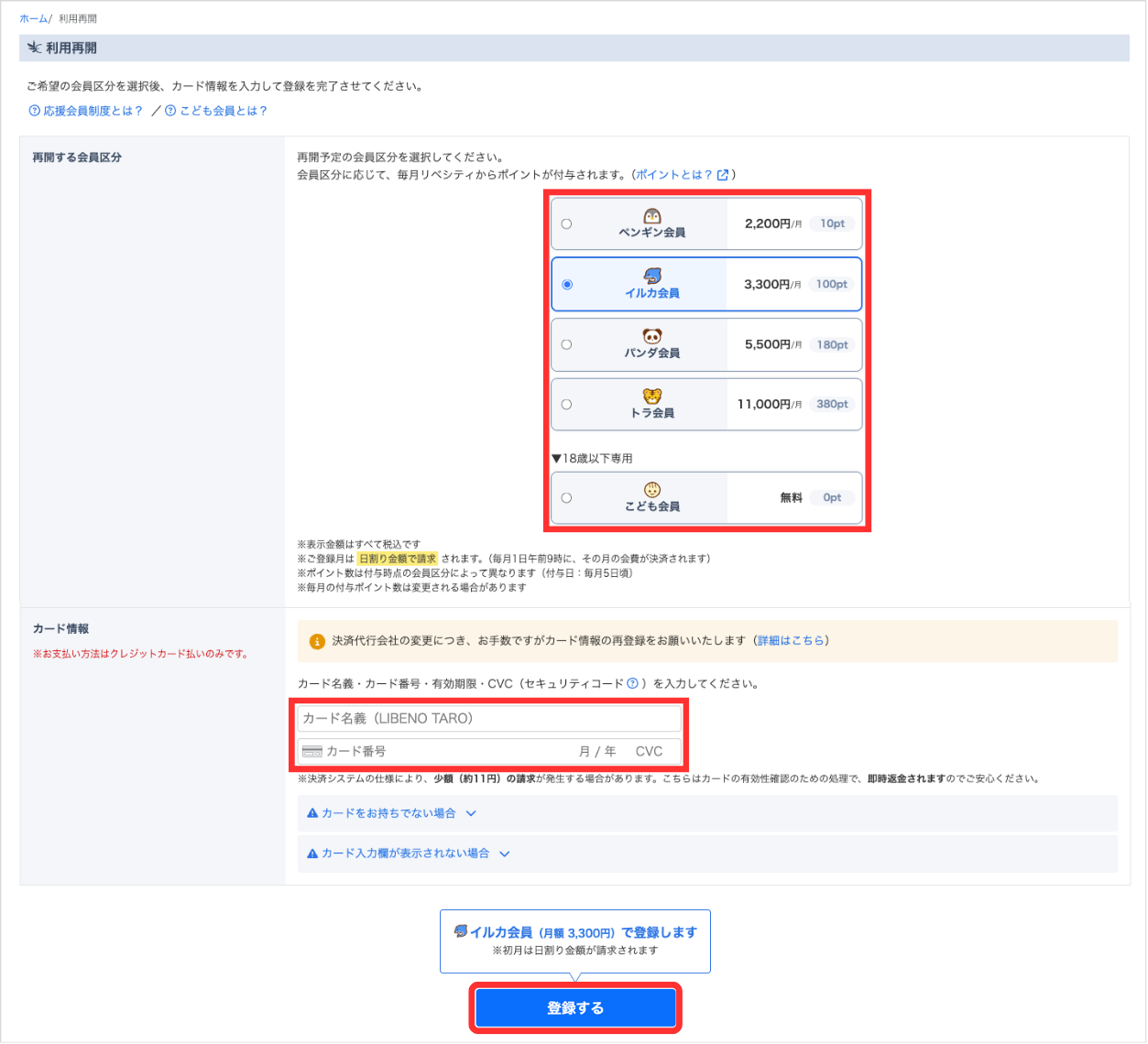
Task: Open the こども会員とは？ help link
Action: [x=216, y=111]
